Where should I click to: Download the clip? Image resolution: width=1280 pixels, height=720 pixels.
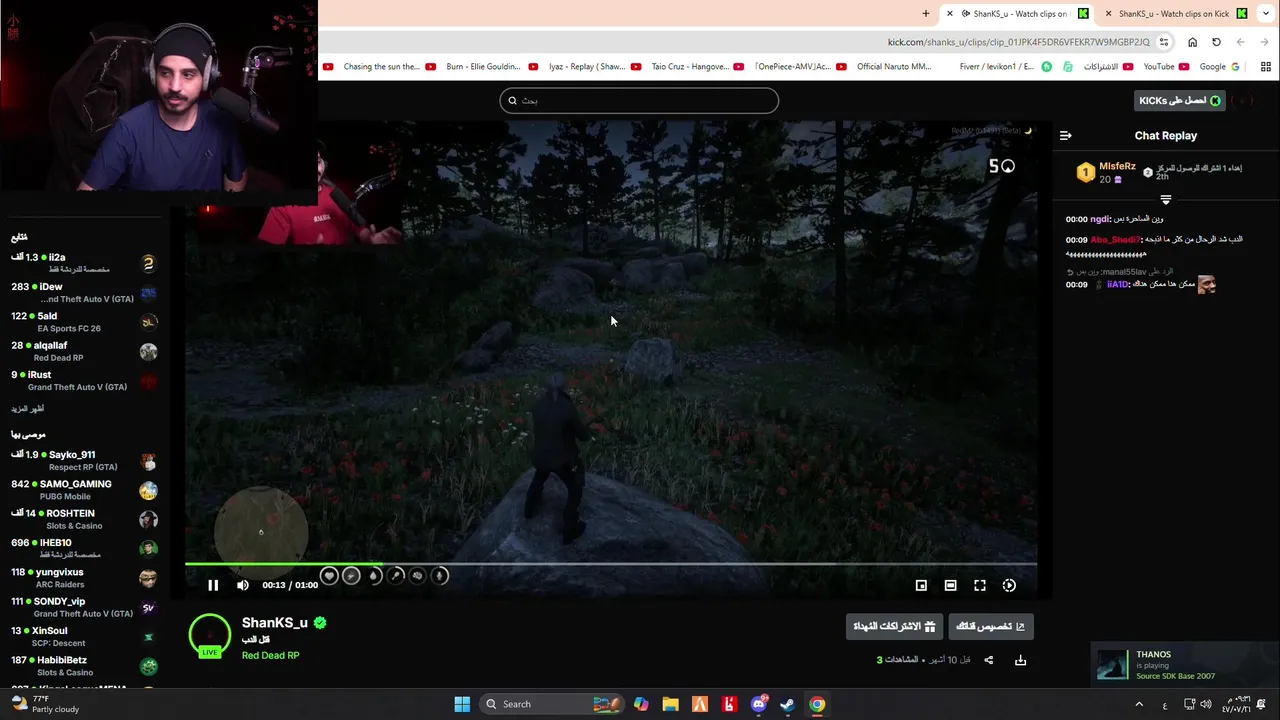1020,660
